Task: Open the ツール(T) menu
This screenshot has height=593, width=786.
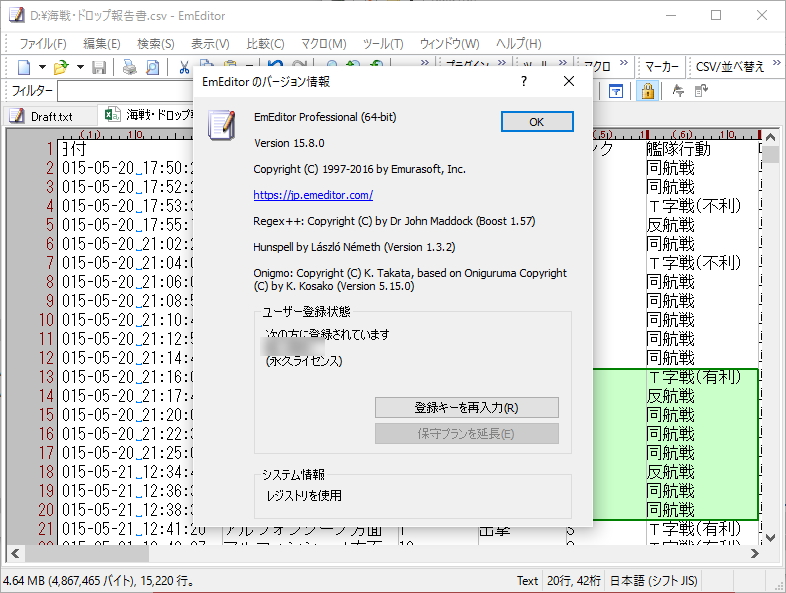Action: [383, 44]
